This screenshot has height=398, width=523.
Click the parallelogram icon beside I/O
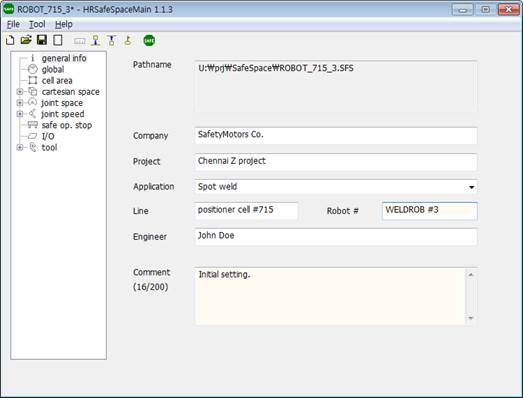pos(33,136)
